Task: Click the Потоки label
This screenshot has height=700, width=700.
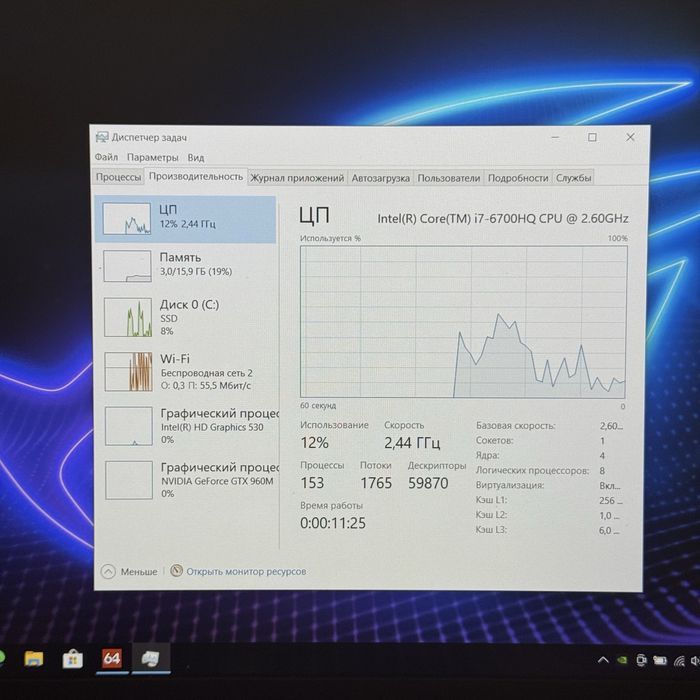Action: click(375, 465)
